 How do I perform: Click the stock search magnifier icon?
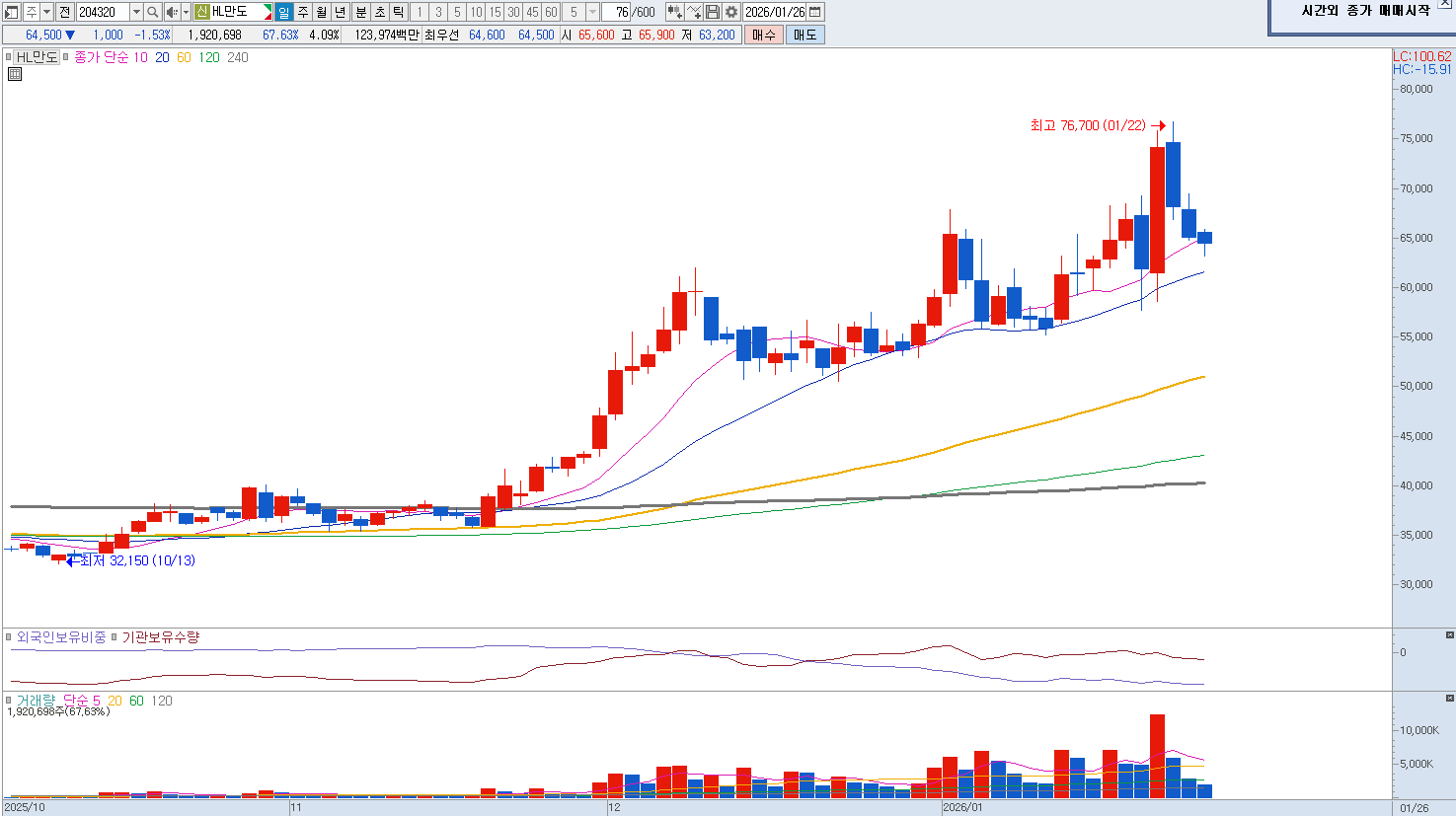[153, 12]
